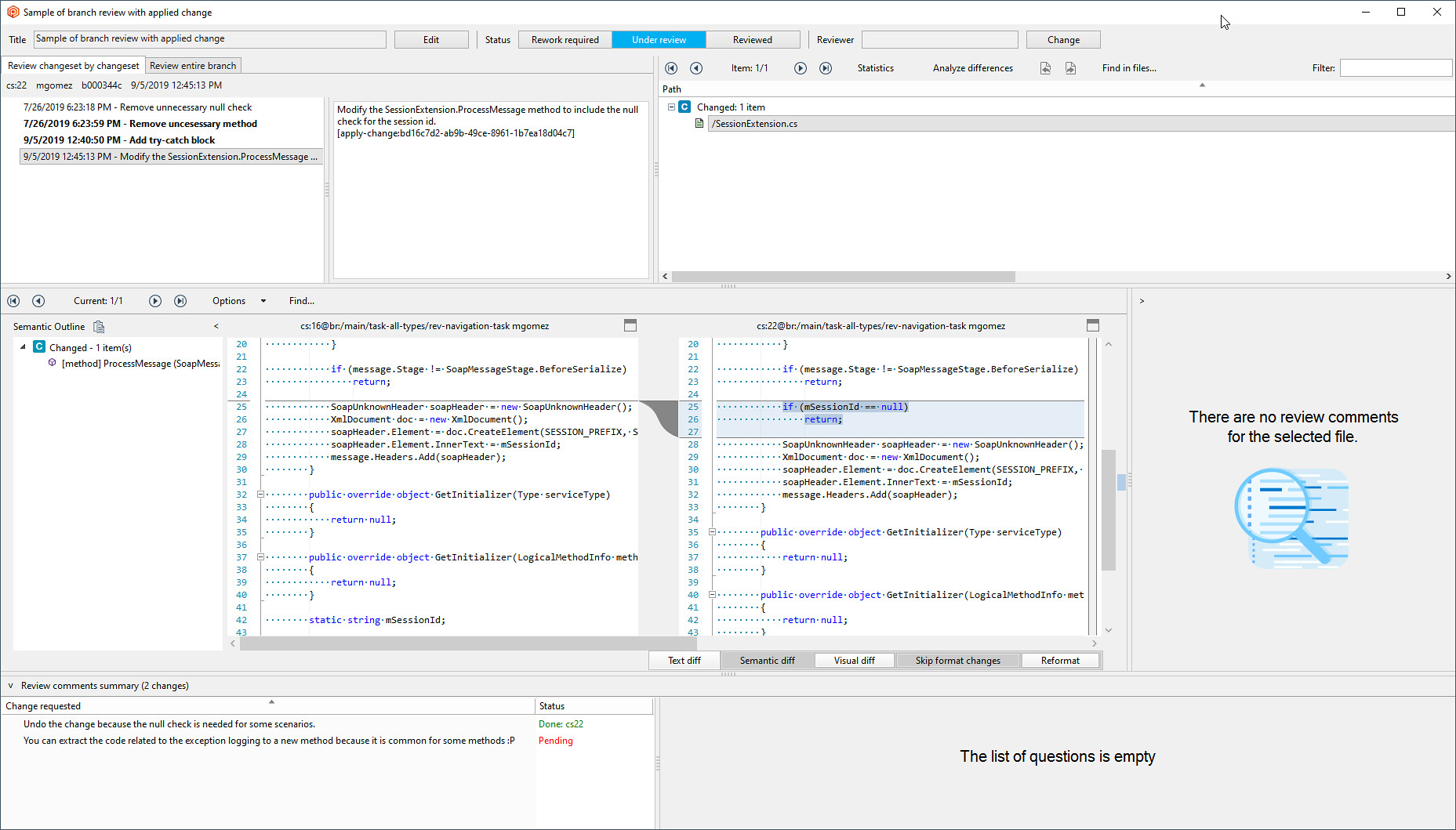This screenshot has height=830, width=1456.
Task: Select the export-diff-left page icon near Analyze differences
Action: pyautogui.click(x=1046, y=68)
